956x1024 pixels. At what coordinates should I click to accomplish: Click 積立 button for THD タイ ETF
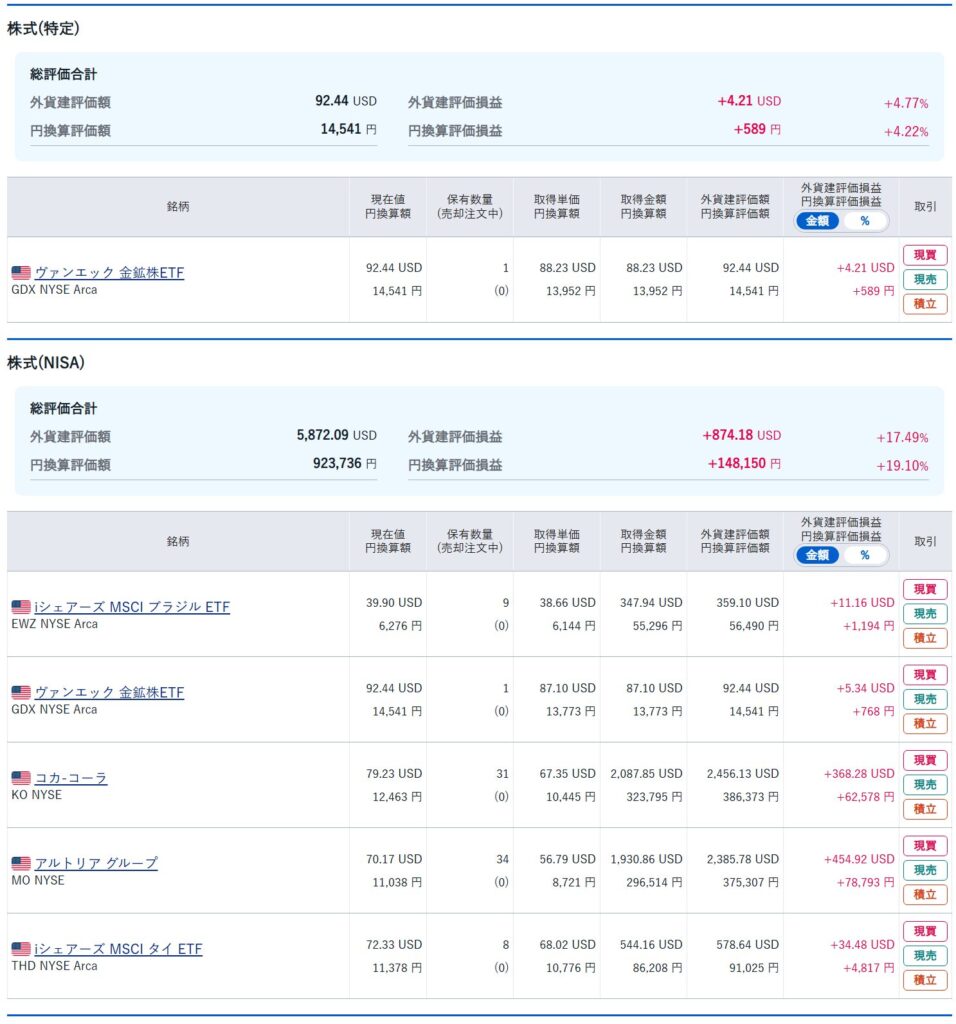[x=925, y=980]
